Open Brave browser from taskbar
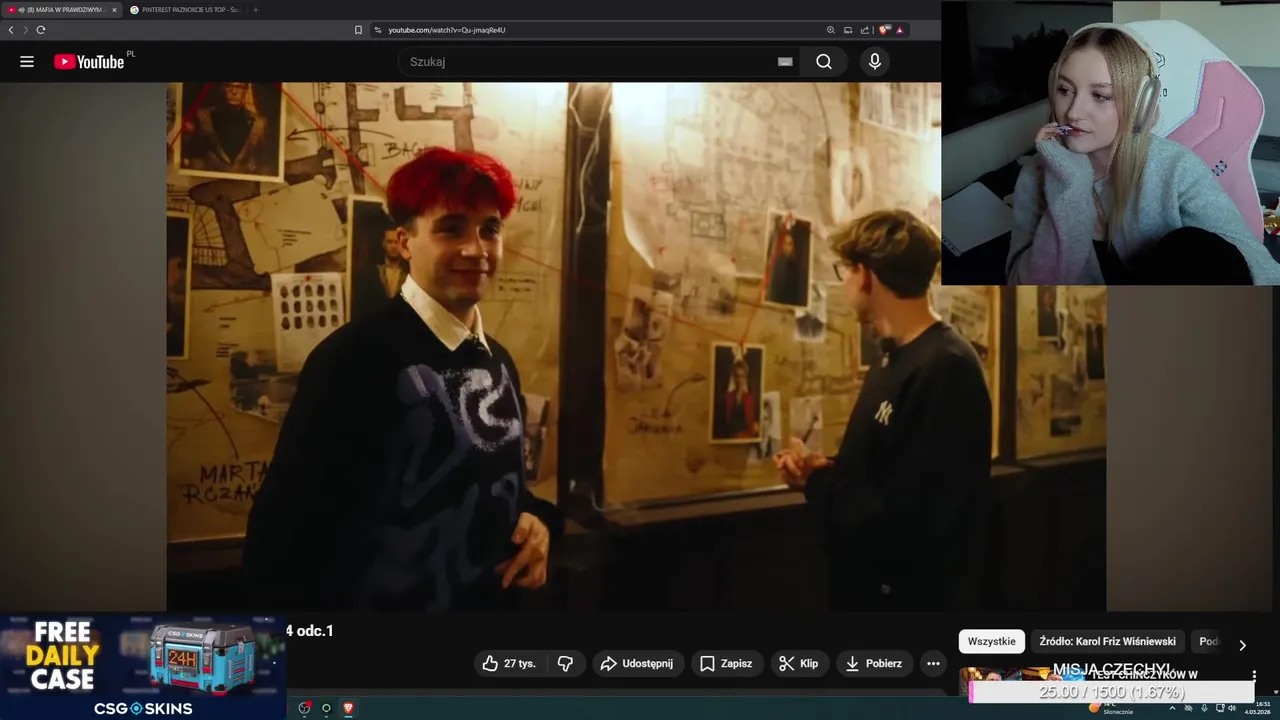Image resolution: width=1280 pixels, height=720 pixels. tap(348, 708)
